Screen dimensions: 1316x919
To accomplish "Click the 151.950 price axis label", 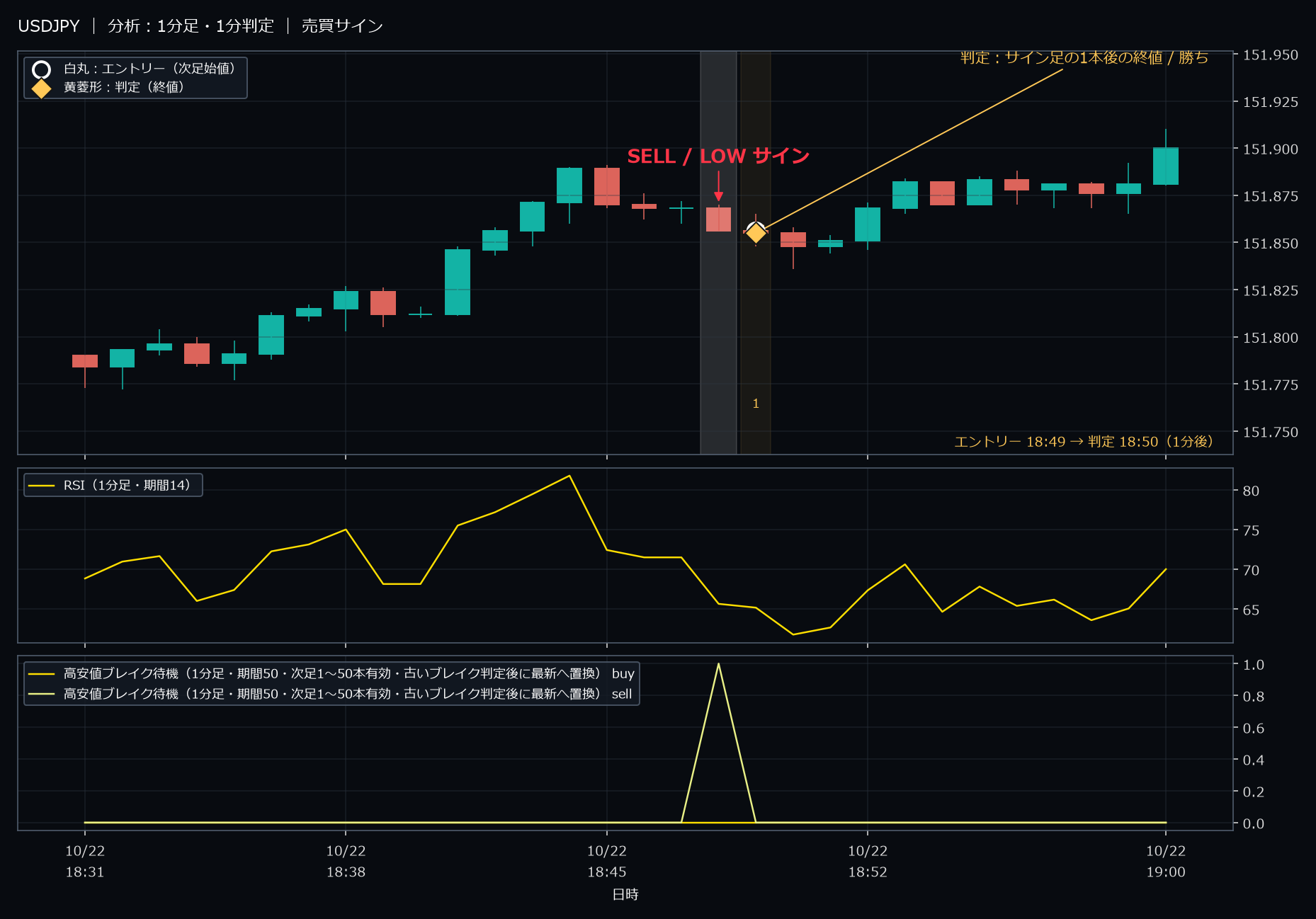I will pos(1271,55).
